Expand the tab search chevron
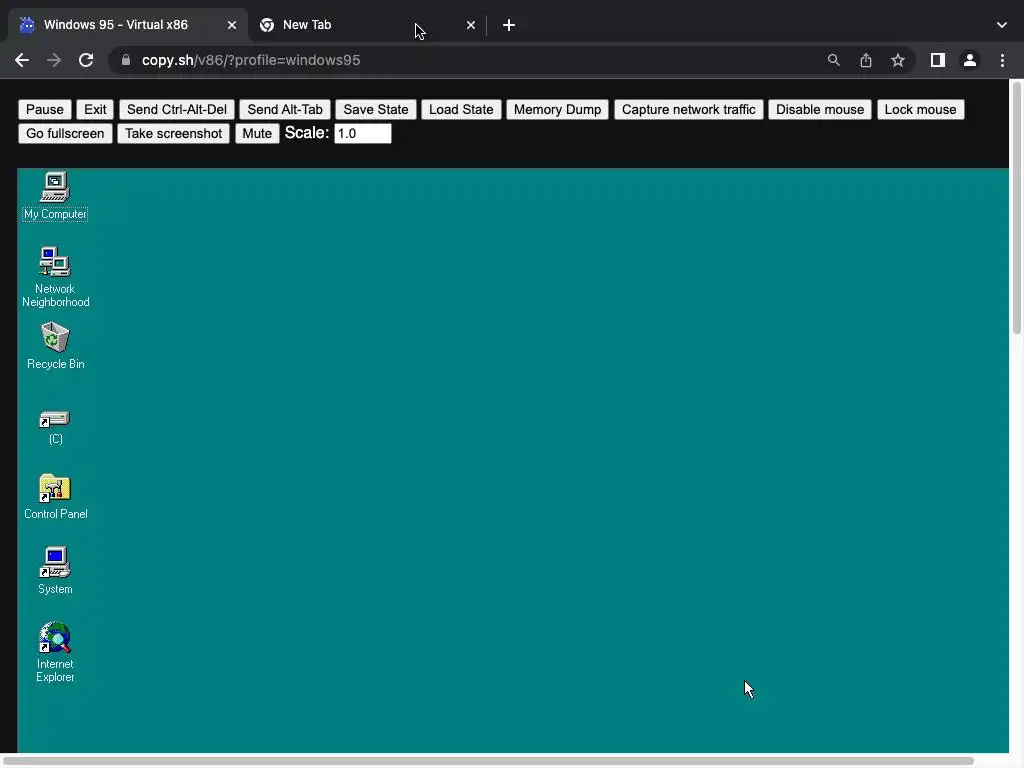 pos(1002,25)
